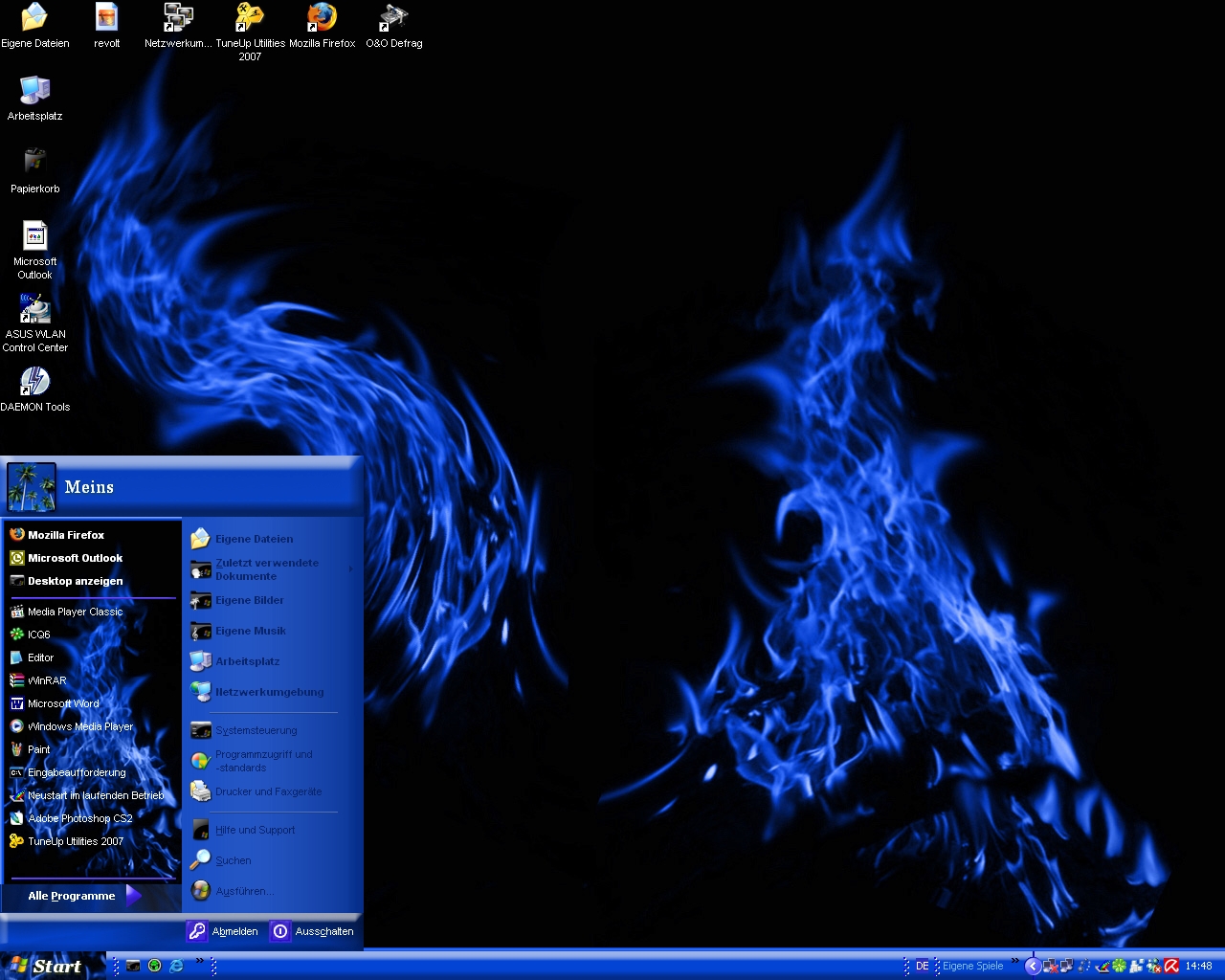Open the DE language bar selector
1225x980 pixels.
pos(922,966)
